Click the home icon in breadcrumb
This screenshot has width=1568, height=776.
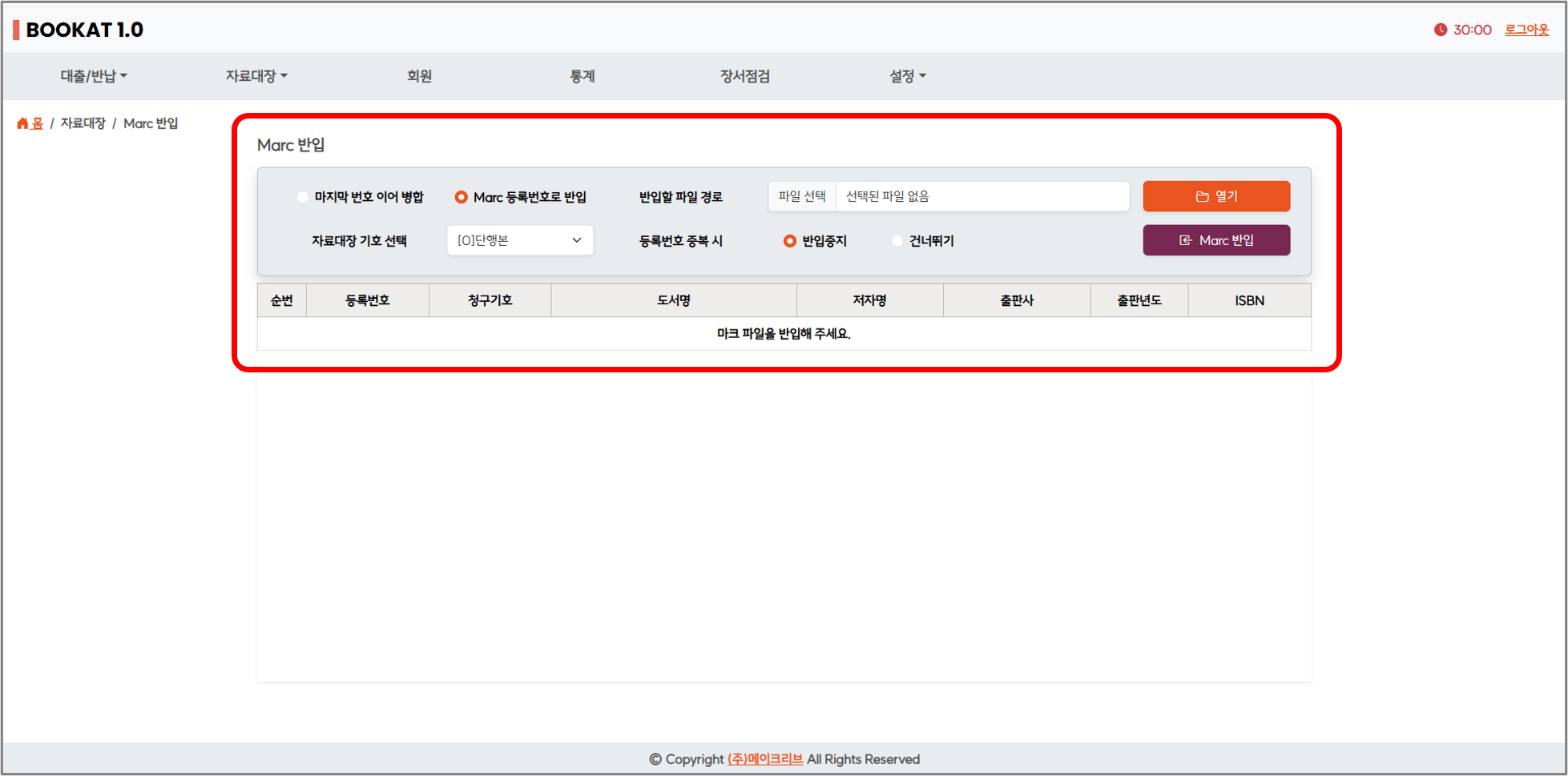pos(22,123)
